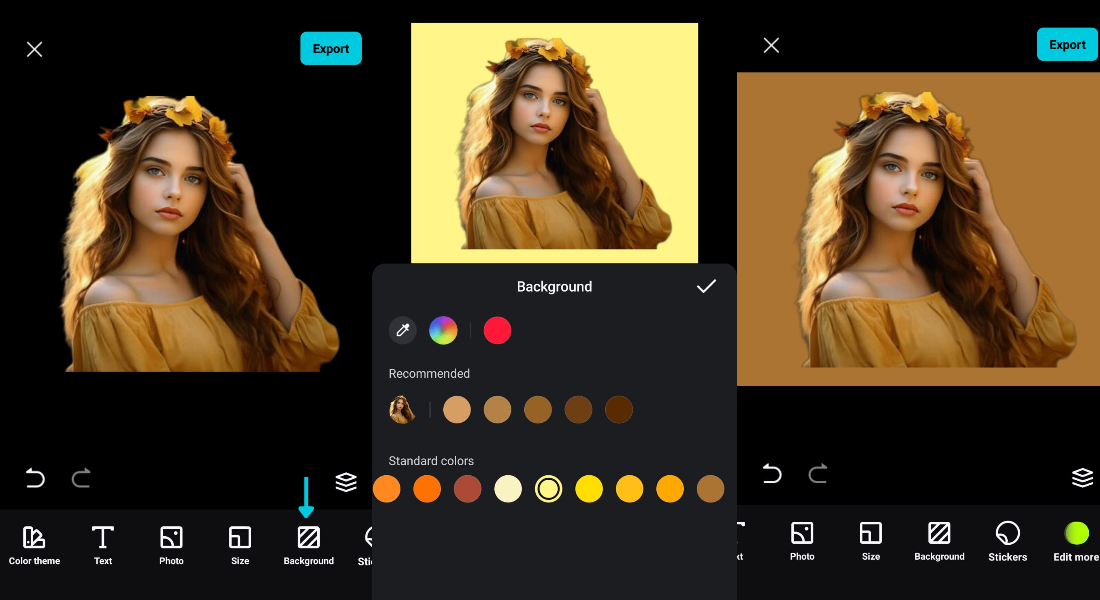The height and width of the screenshot is (600, 1100).
Task: Select bright yellow standard color
Action: (x=589, y=489)
